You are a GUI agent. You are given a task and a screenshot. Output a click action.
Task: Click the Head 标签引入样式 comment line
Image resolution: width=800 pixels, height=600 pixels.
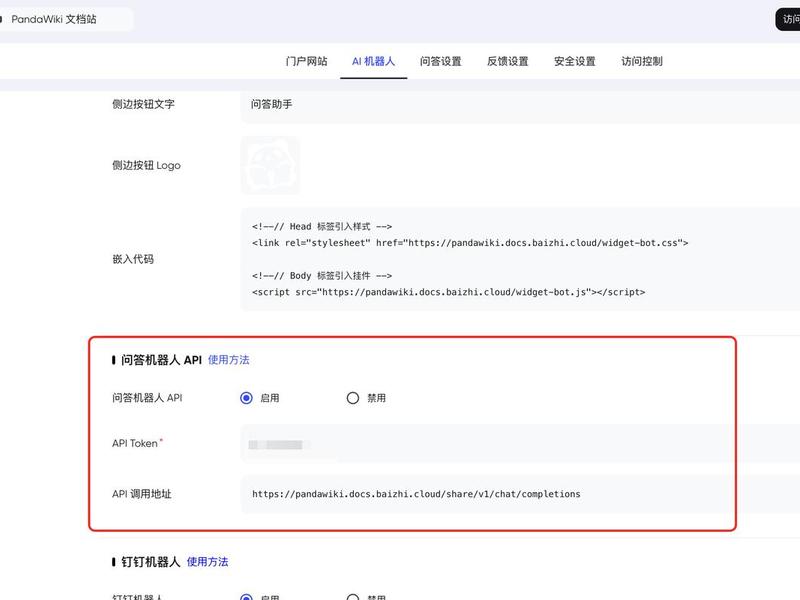[x=322, y=227]
